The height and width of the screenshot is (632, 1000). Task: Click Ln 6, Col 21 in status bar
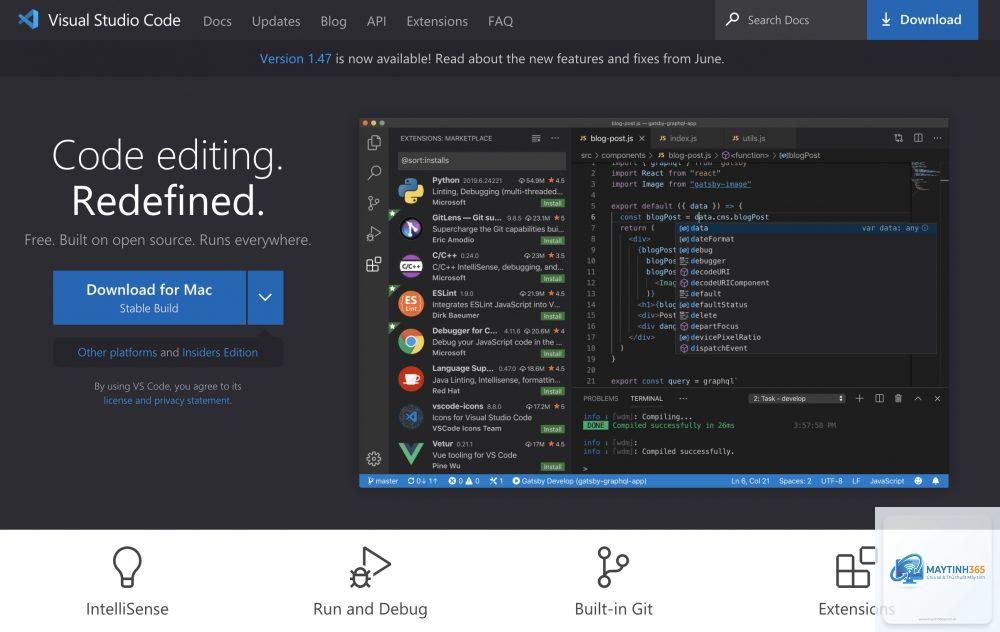[750, 481]
